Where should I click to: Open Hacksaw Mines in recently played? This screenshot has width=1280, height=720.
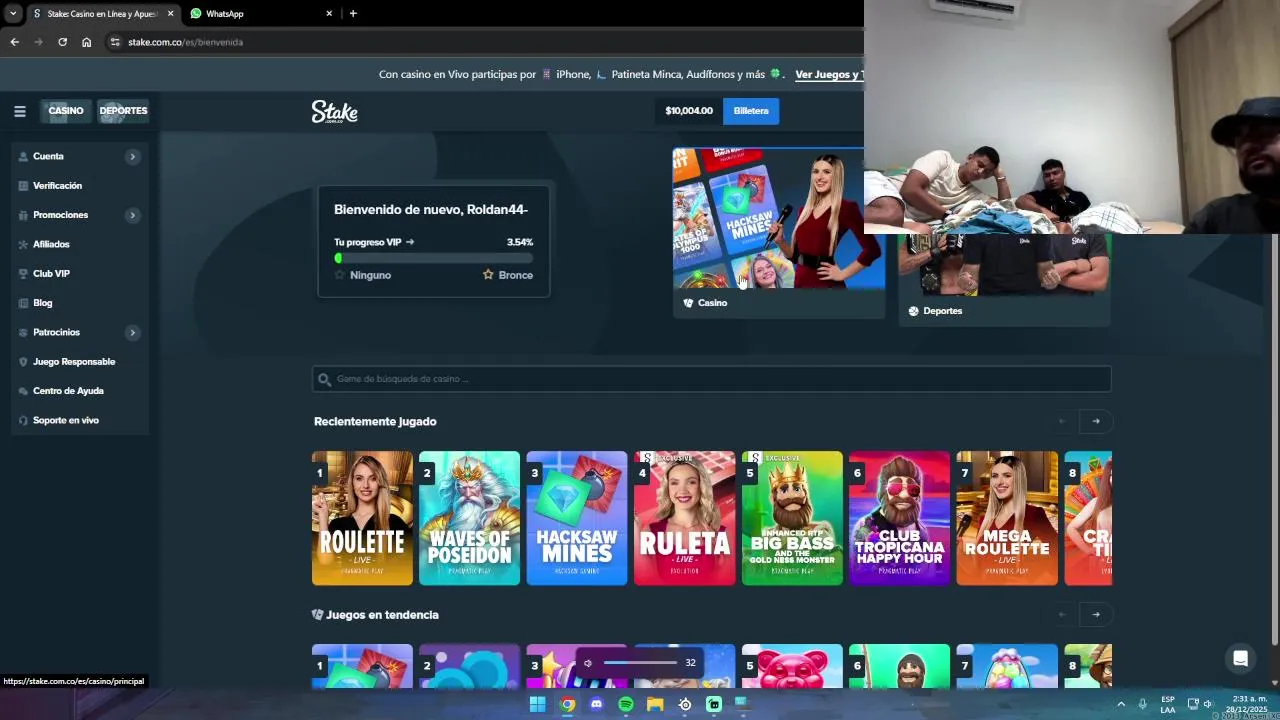tap(577, 518)
